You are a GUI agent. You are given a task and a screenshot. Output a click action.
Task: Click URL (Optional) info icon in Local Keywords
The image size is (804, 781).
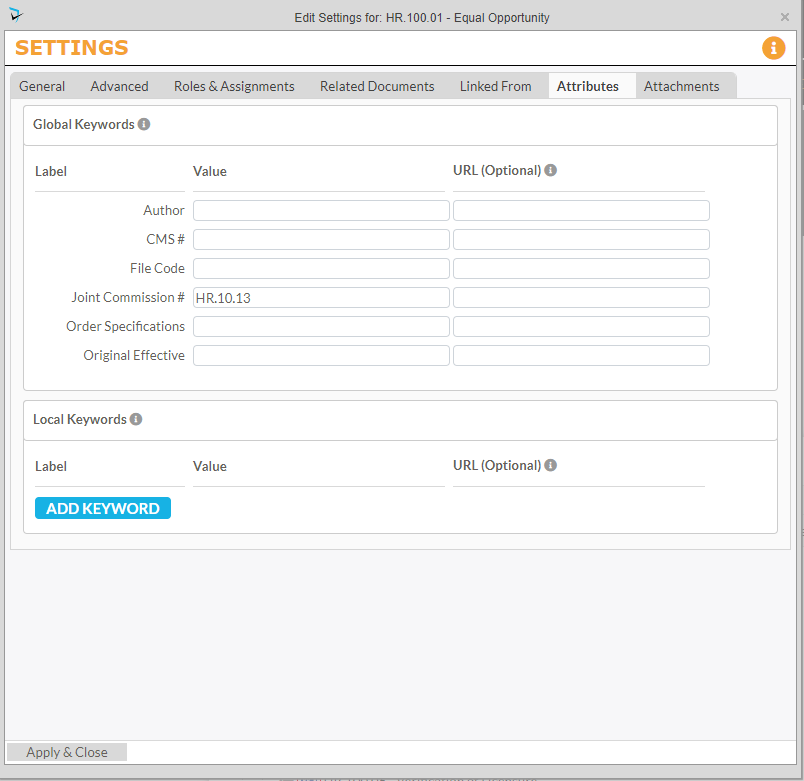coord(551,465)
